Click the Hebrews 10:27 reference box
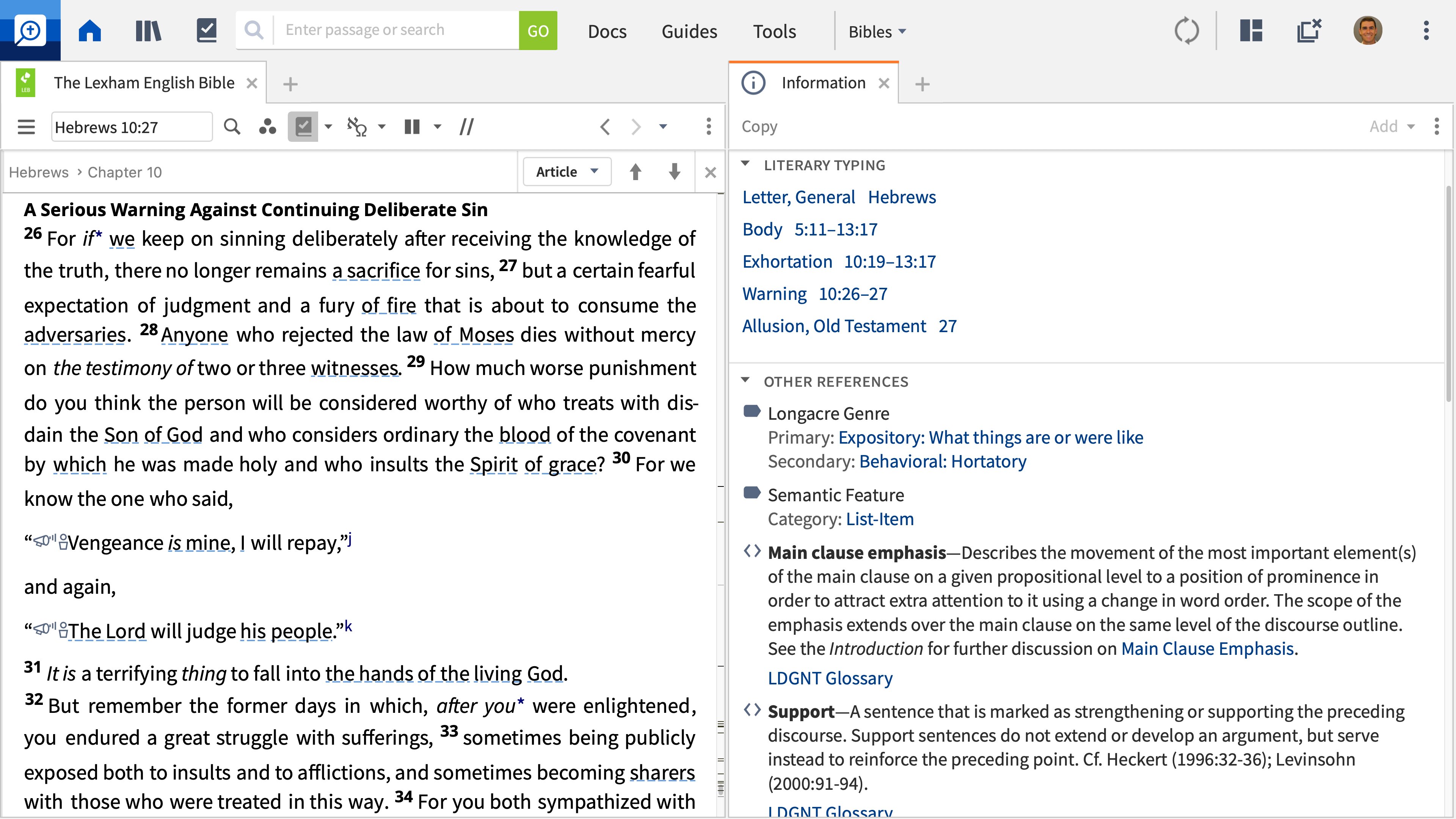This screenshot has height=819, width=1456. point(132,127)
